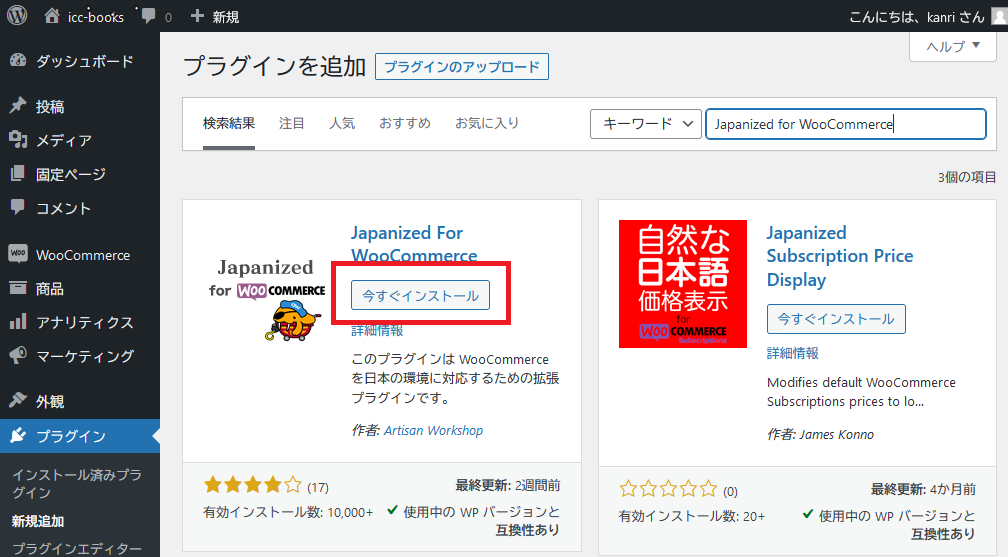Open the comments bubble in admin bar
The width and height of the screenshot is (1008, 557).
[148, 16]
